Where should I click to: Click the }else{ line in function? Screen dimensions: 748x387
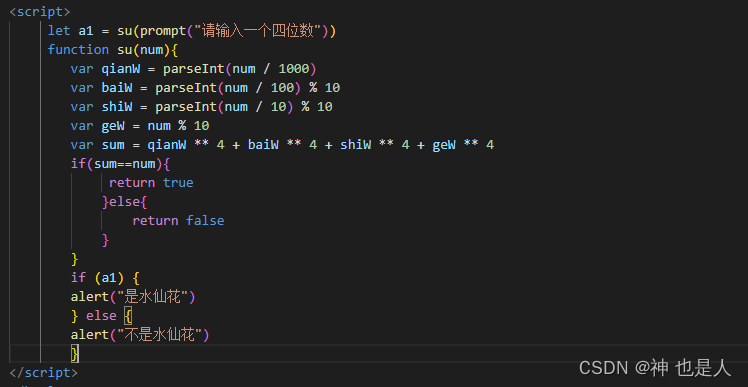[125, 202]
